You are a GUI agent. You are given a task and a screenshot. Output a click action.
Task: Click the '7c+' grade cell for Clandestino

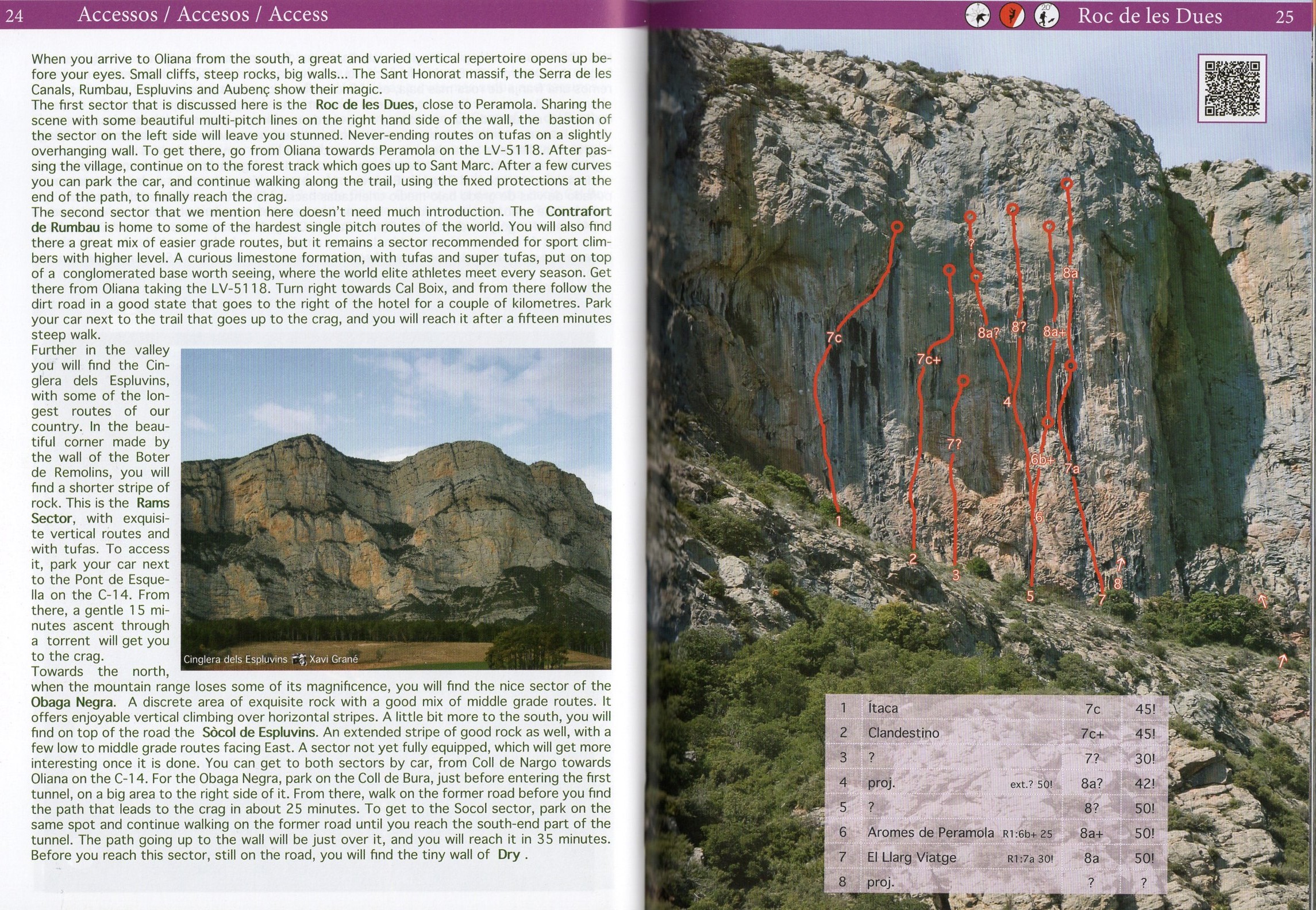coord(1092,734)
